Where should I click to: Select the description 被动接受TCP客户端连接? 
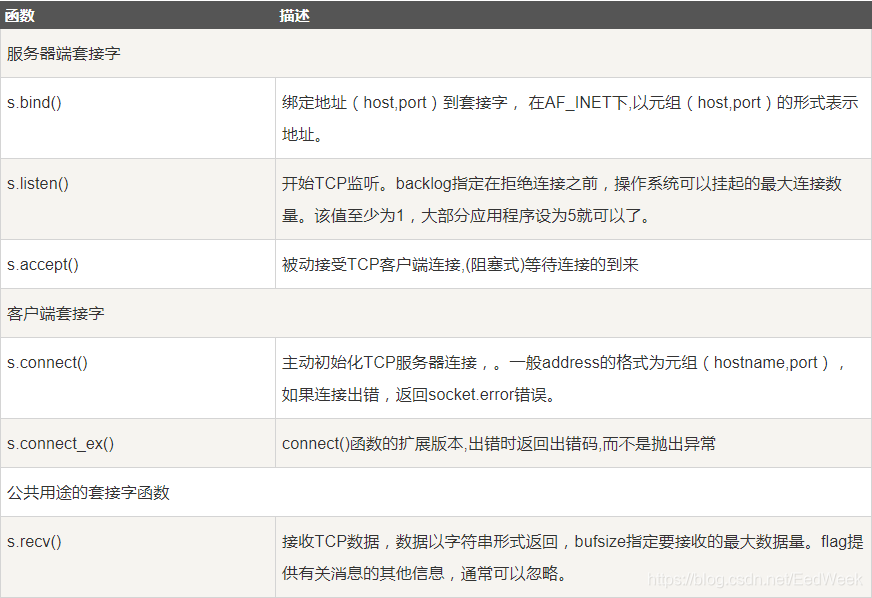[573, 264]
